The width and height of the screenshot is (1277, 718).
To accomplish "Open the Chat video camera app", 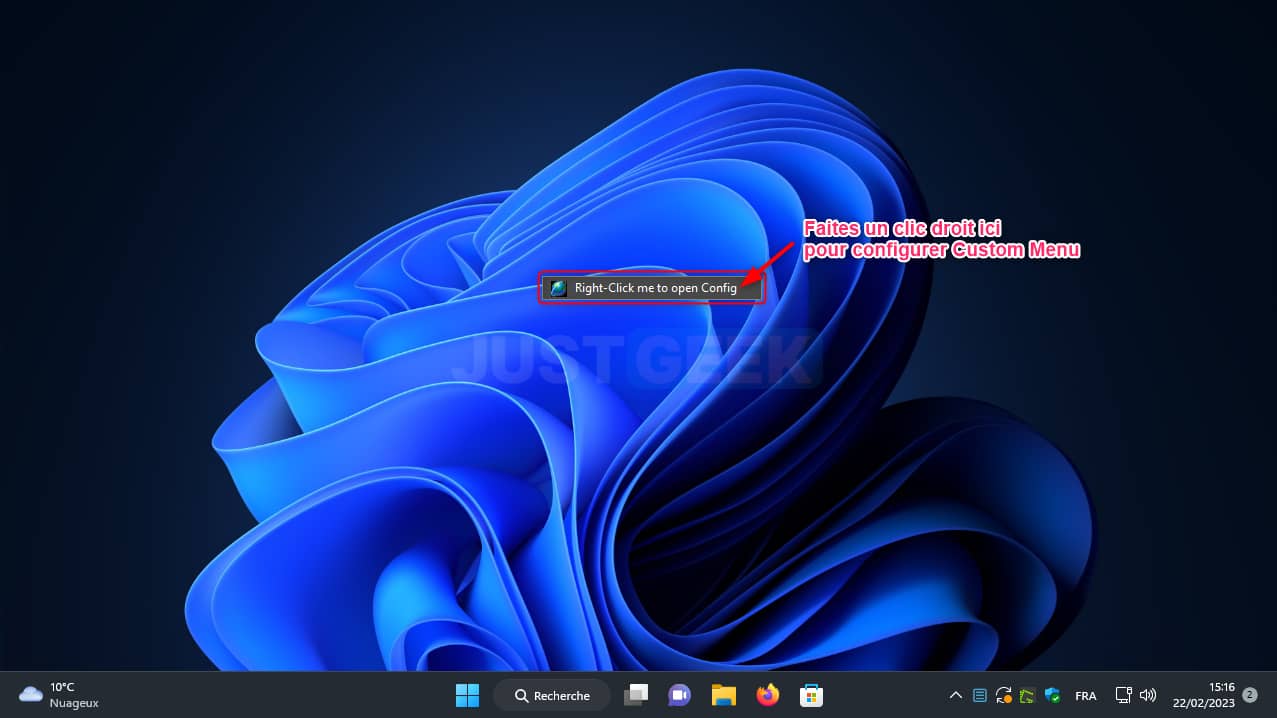I will pyautogui.click(x=680, y=695).
